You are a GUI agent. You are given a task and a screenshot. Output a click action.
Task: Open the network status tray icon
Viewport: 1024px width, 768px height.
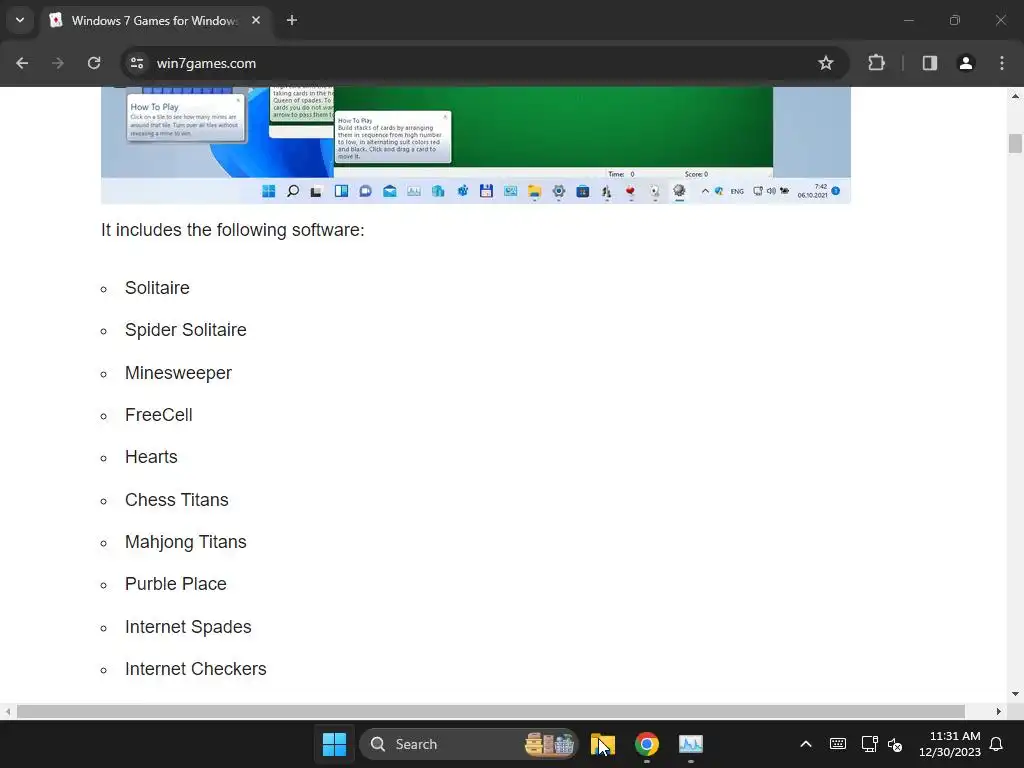[x=869, y=744]
